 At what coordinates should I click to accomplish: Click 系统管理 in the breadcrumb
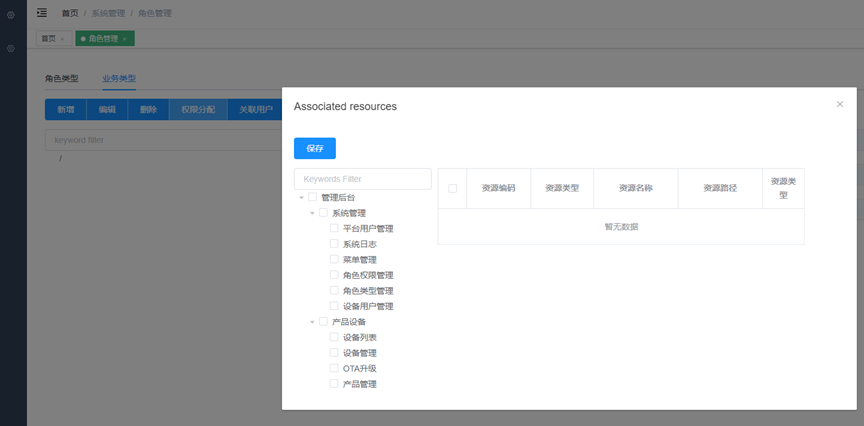point(108,13)
